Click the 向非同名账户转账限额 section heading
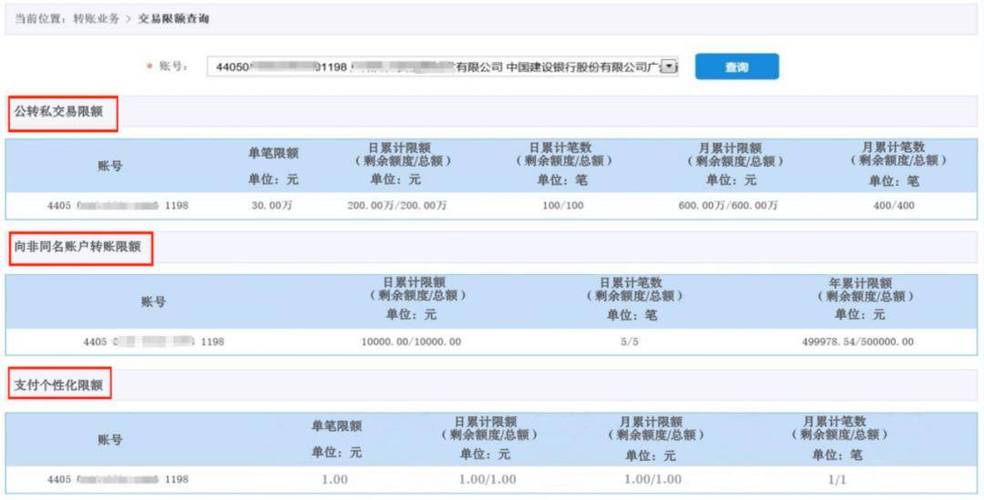Viewport: 984px width, 500px height. [77, 247]
